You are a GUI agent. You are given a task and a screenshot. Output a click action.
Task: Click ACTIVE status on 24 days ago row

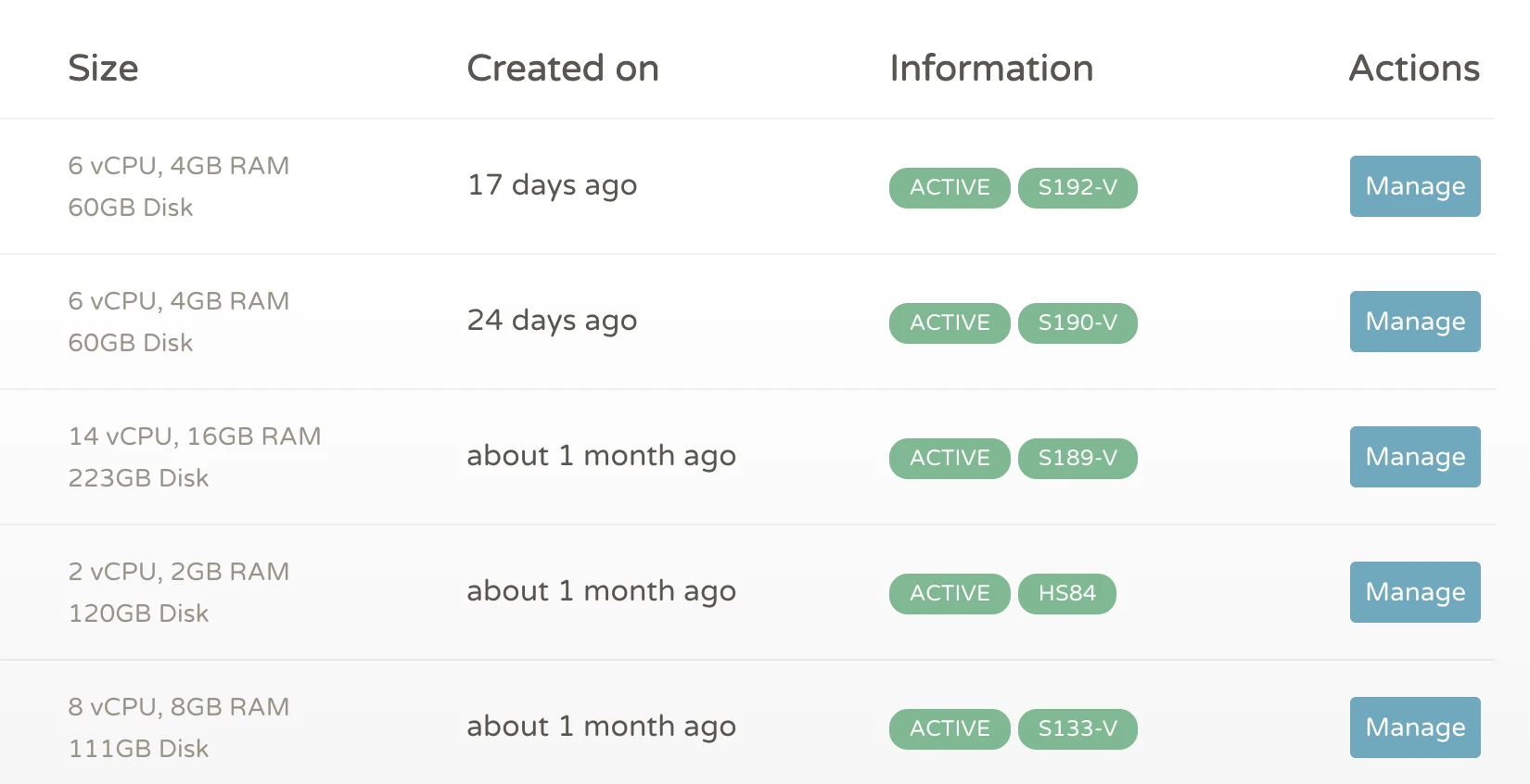click(950, 323)
